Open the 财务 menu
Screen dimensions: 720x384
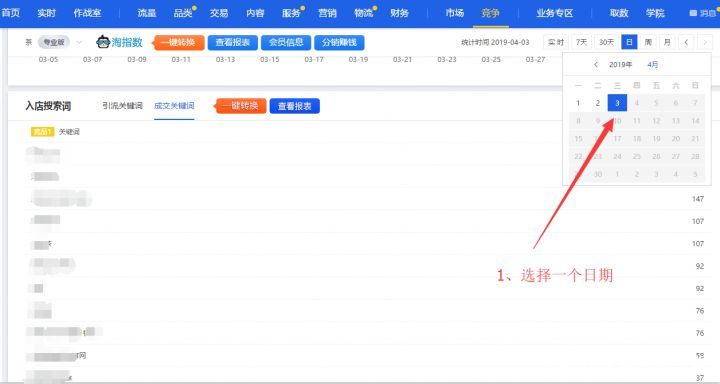click(x=399, y=13)
